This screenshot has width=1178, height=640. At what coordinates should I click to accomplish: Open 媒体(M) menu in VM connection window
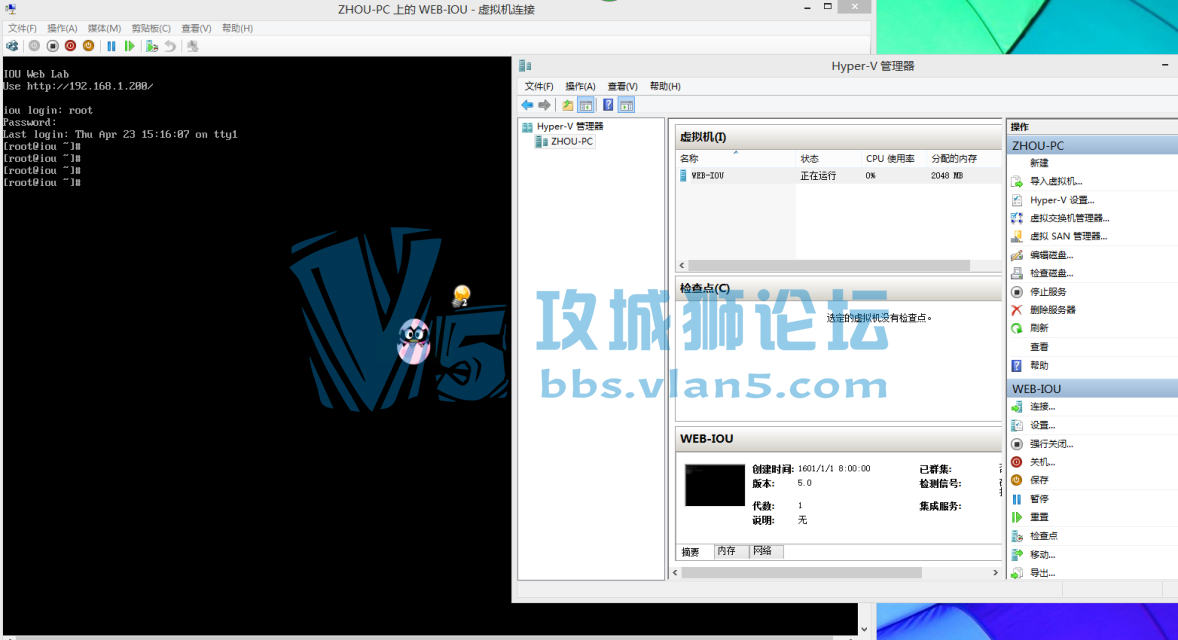pyautogui.click(x=104, y=28)
